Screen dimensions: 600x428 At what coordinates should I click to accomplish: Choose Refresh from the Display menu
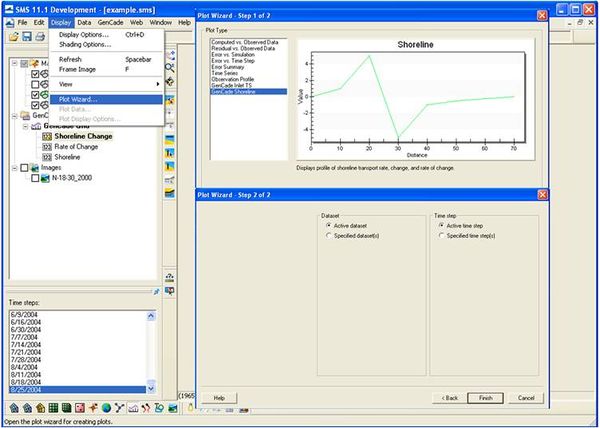click(x=107, y=60)
